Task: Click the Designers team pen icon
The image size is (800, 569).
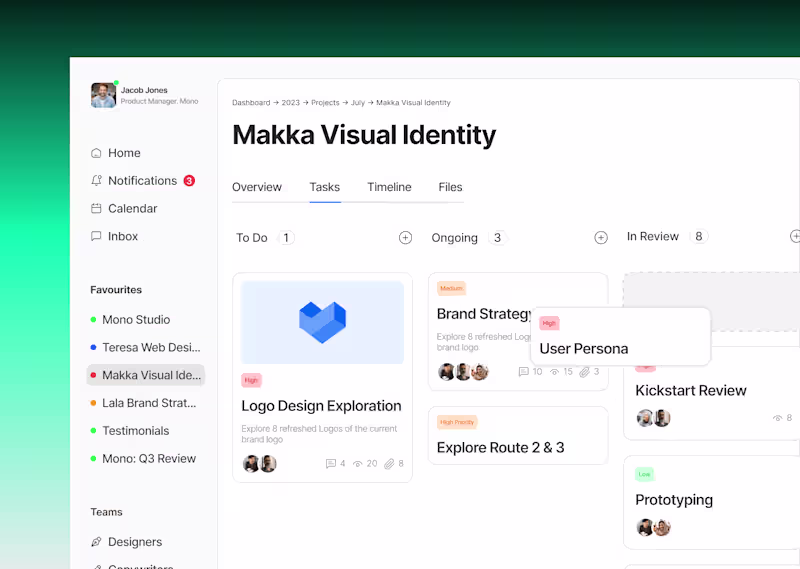Action: tap(96, 542)
